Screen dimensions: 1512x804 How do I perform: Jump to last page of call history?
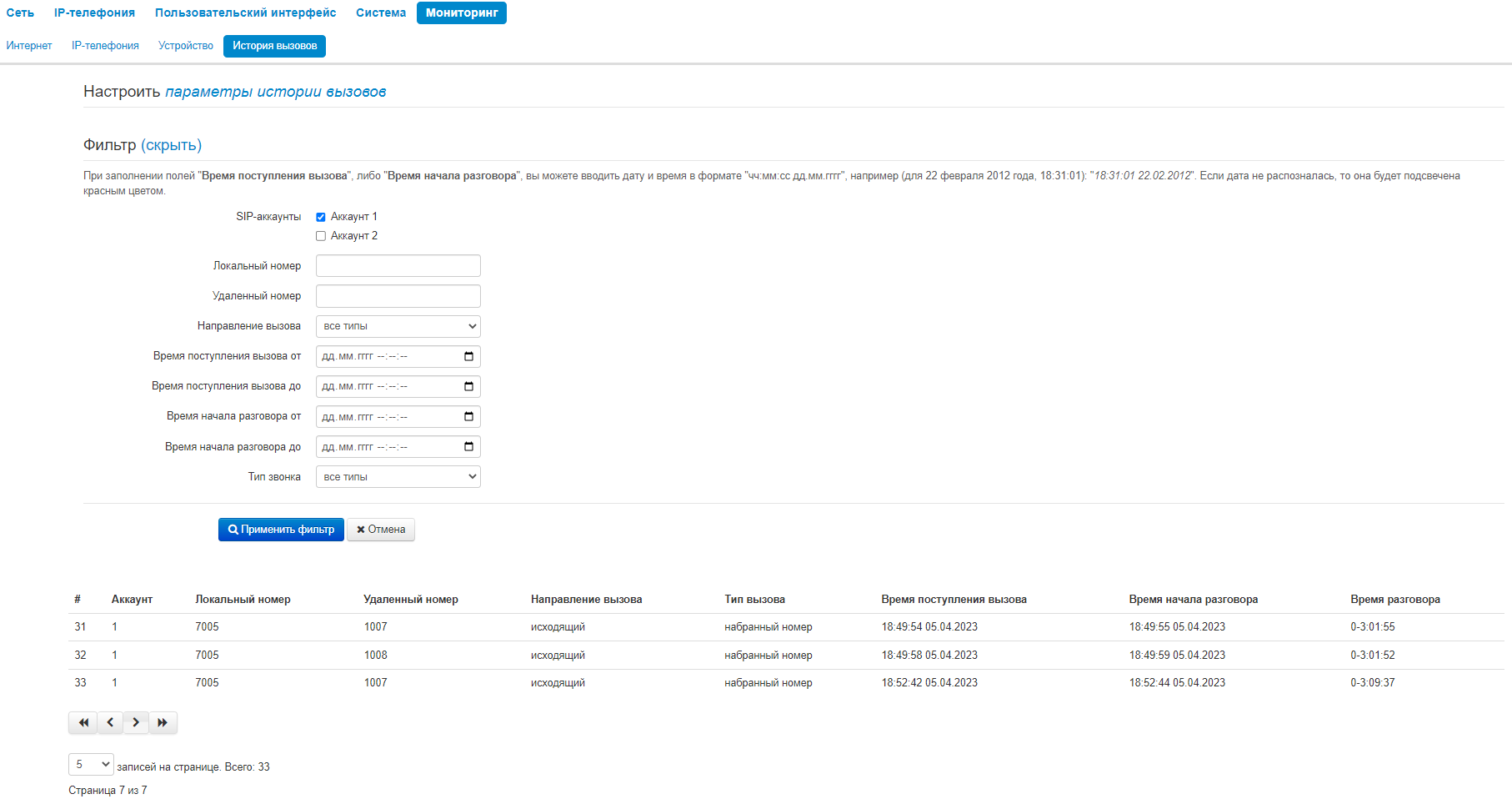163,722
